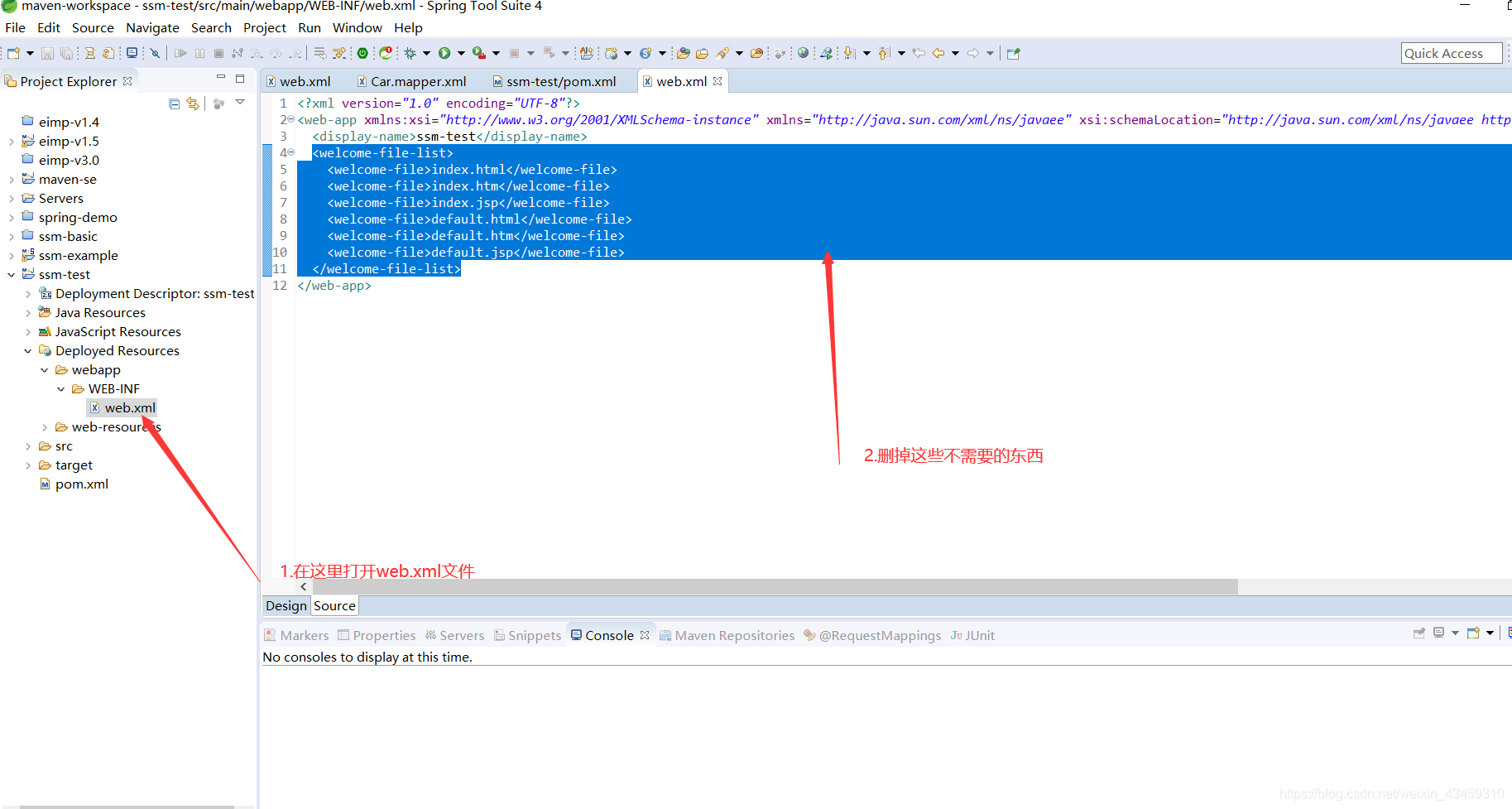
Task: Collapse the Deployed Resources node
Action: tap(28, 351)
